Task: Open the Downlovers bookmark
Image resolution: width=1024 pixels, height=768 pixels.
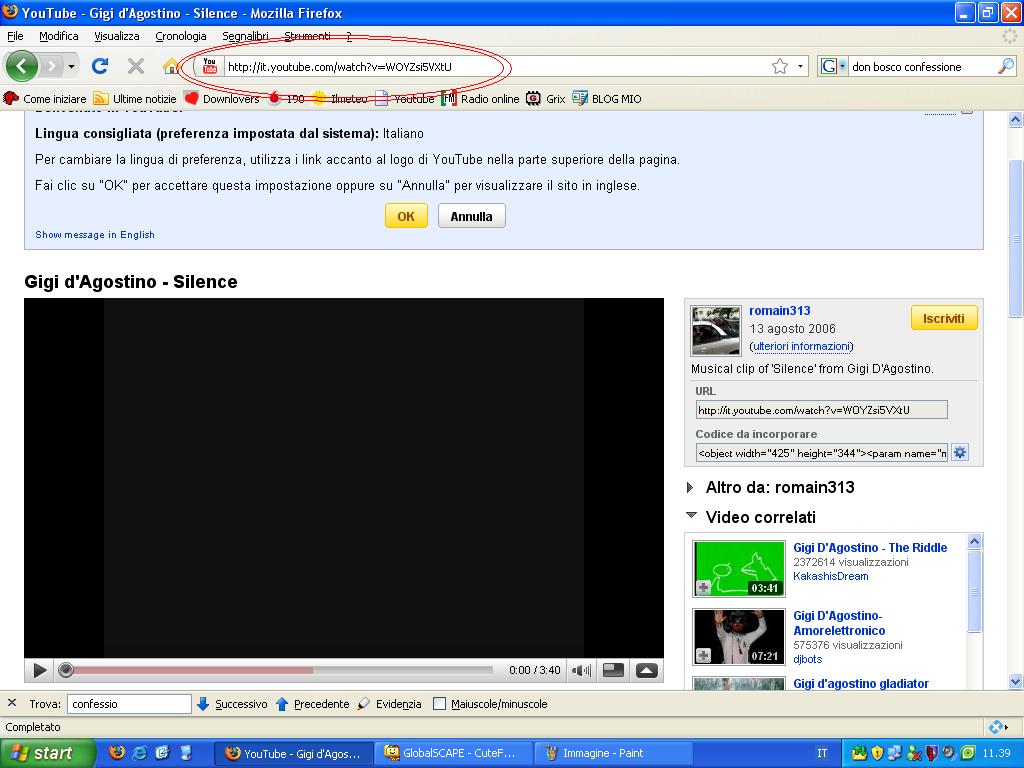Action: pyautogui.click(x=222, y=99)
